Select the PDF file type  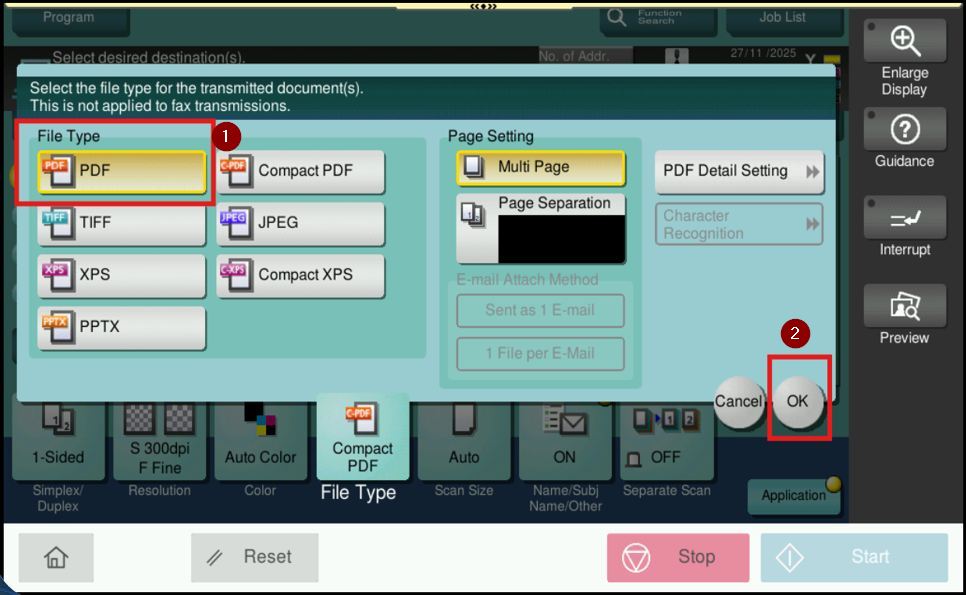pos(121,172)
